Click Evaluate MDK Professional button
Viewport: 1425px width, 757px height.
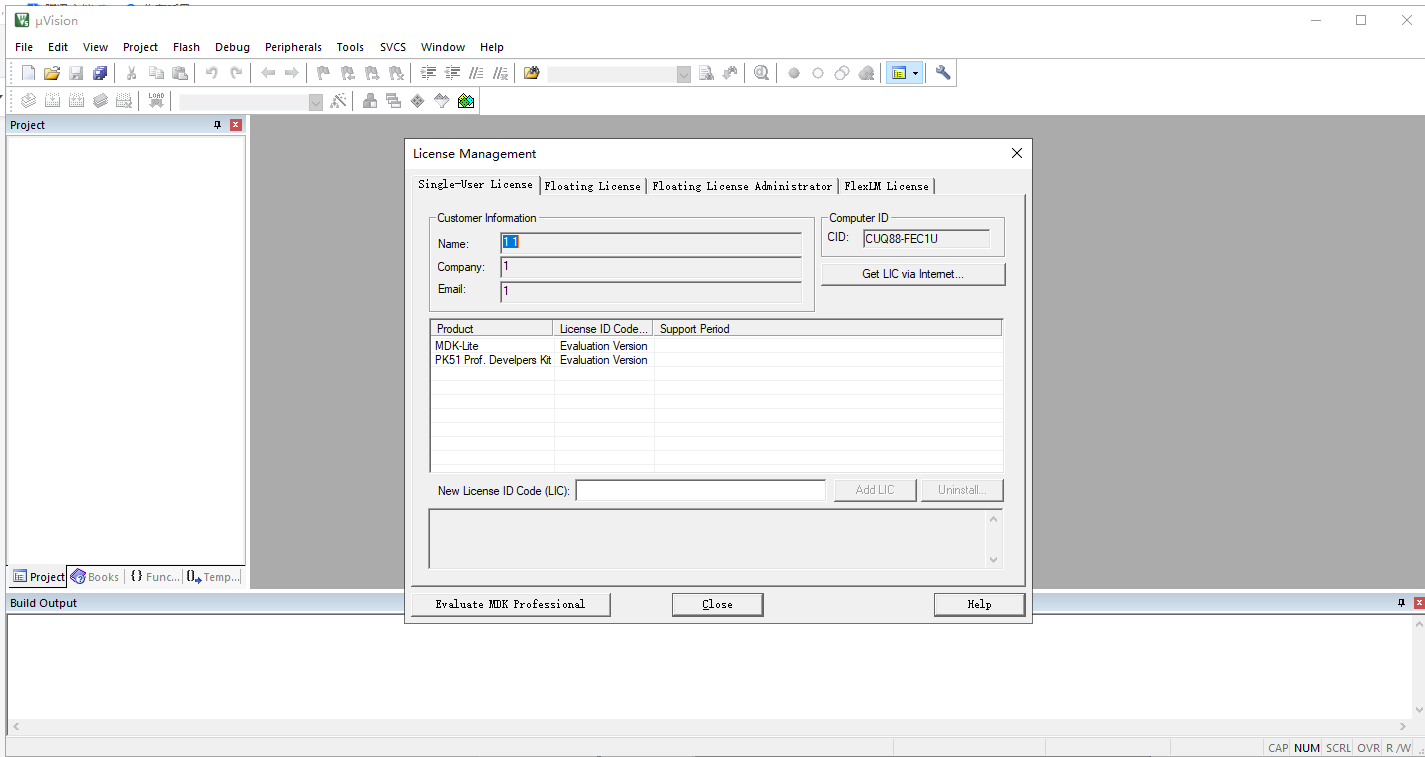click(x=511, y=604)
